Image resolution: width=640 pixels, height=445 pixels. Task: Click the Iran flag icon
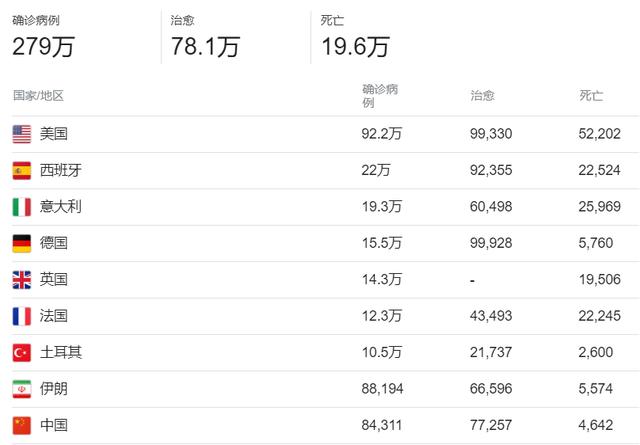click(x=22, y=388)
